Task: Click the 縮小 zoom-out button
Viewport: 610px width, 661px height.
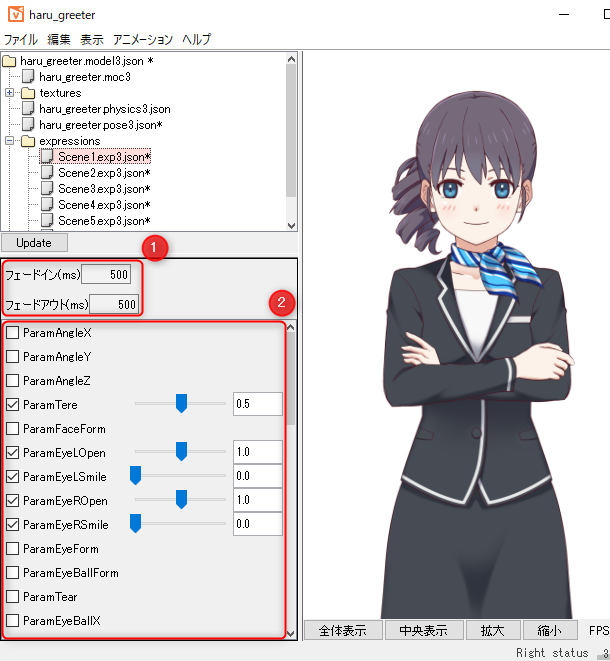Action: (549, 630)
